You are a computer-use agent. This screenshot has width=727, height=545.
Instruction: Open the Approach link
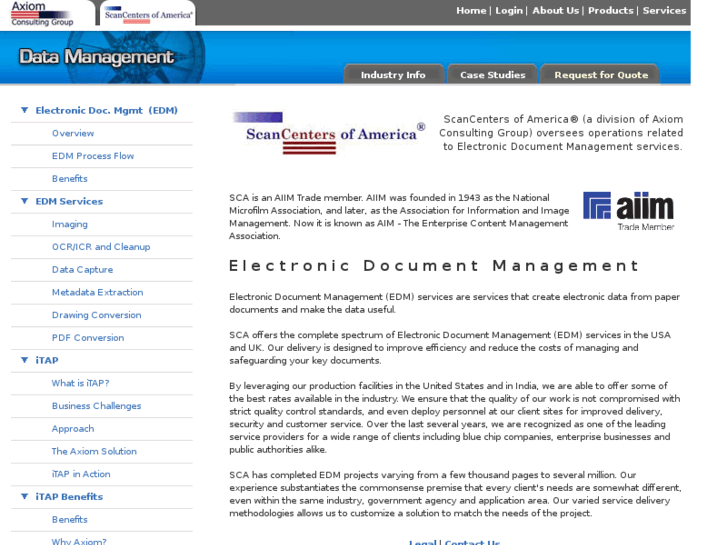point(73,429)
